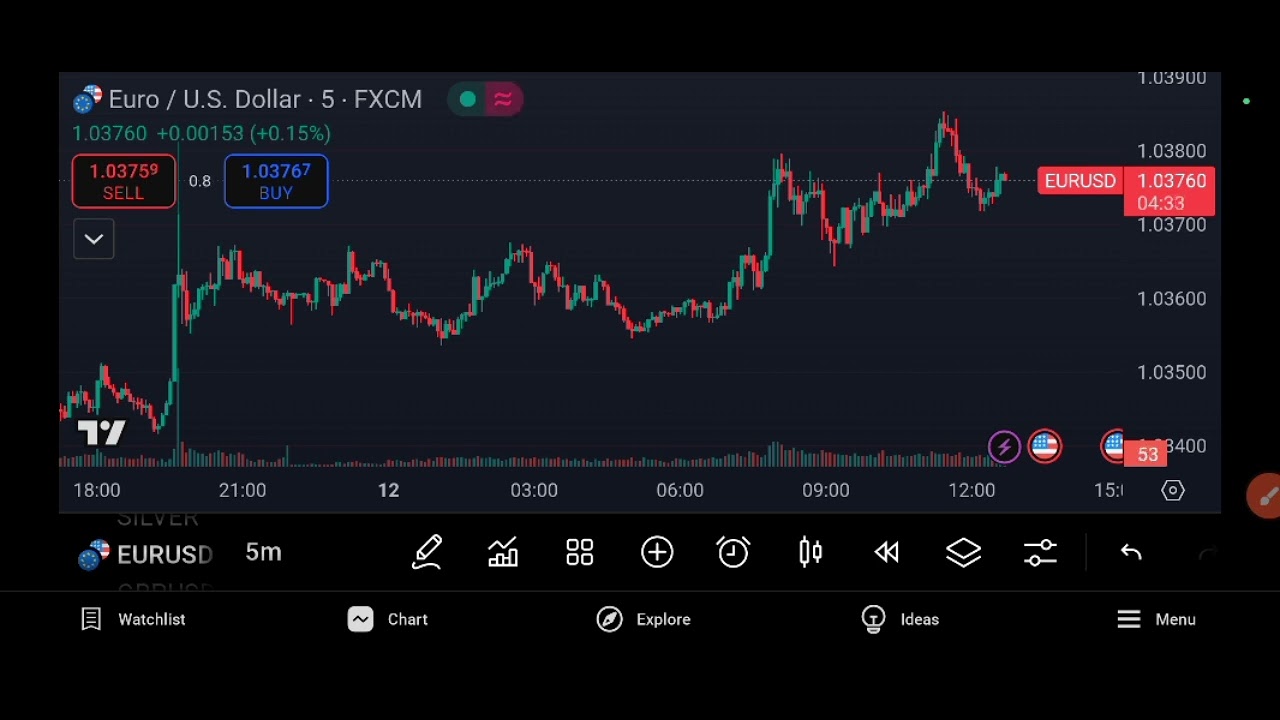Switch to the Watchlist tab
This screenshot has width=1280, height=720.
tap(133, 619)
